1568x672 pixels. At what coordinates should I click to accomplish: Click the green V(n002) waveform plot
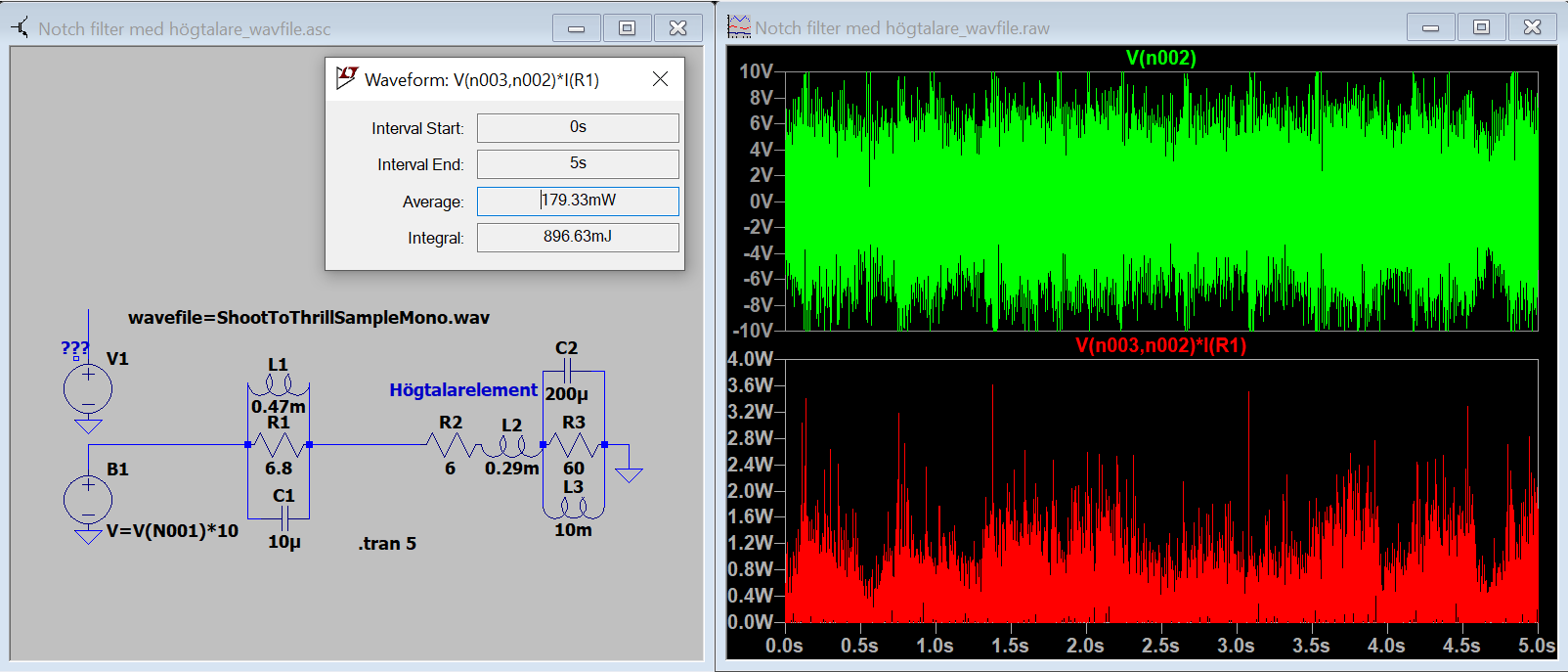tap(1161, 202)
